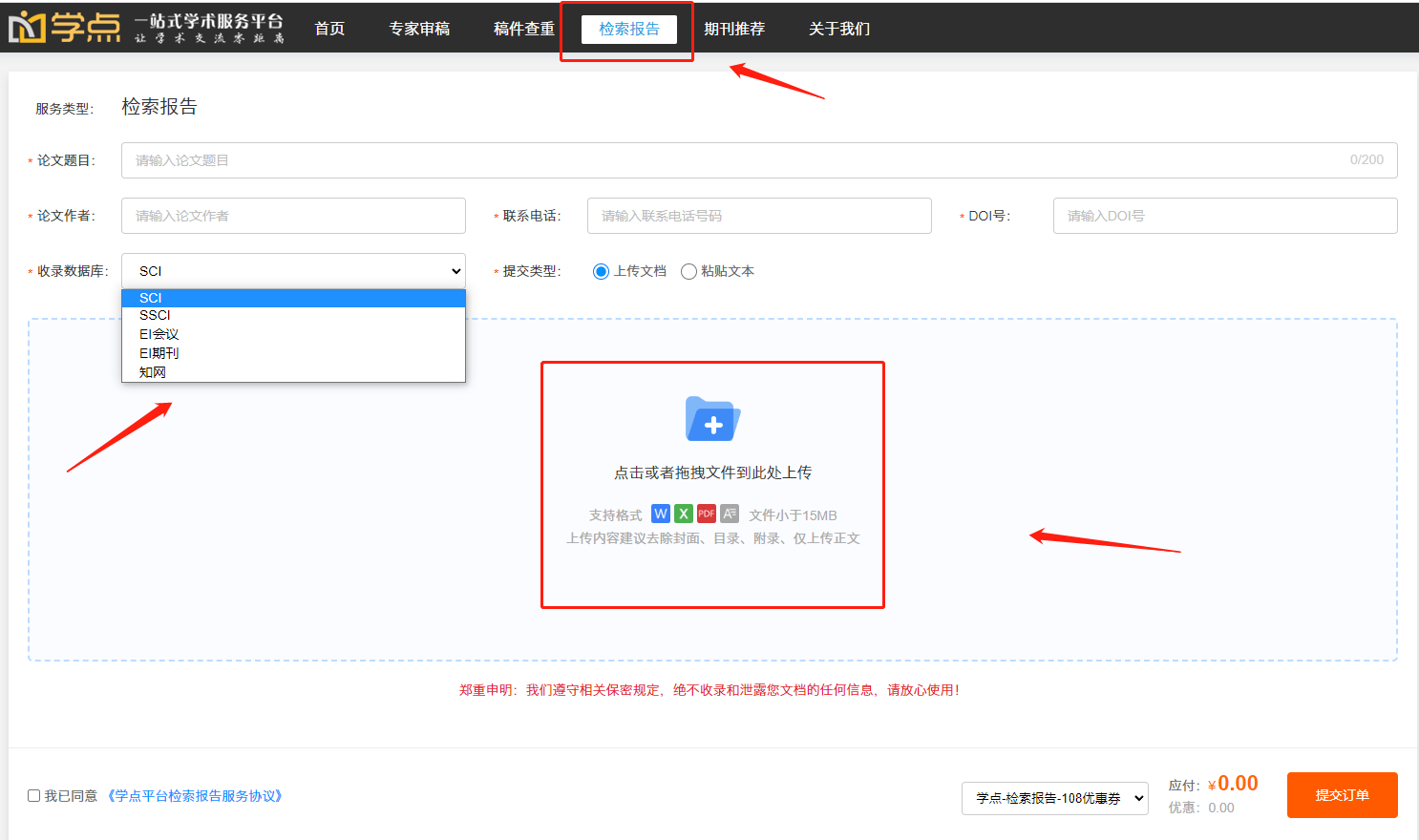
Task: Click the 郑重申明 confidentiality notice text
Action: pyautogui.click(x=709, y=690)
